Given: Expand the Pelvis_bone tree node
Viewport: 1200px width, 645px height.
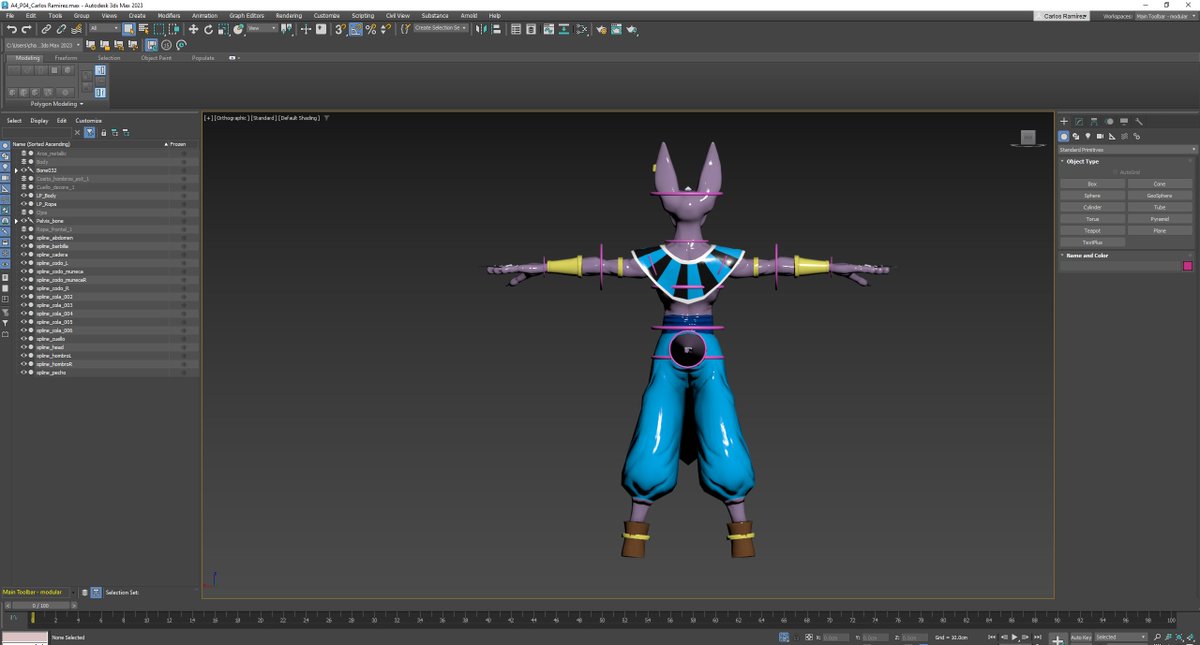Looking at the screenshot, I should click(x=16, y=221).
